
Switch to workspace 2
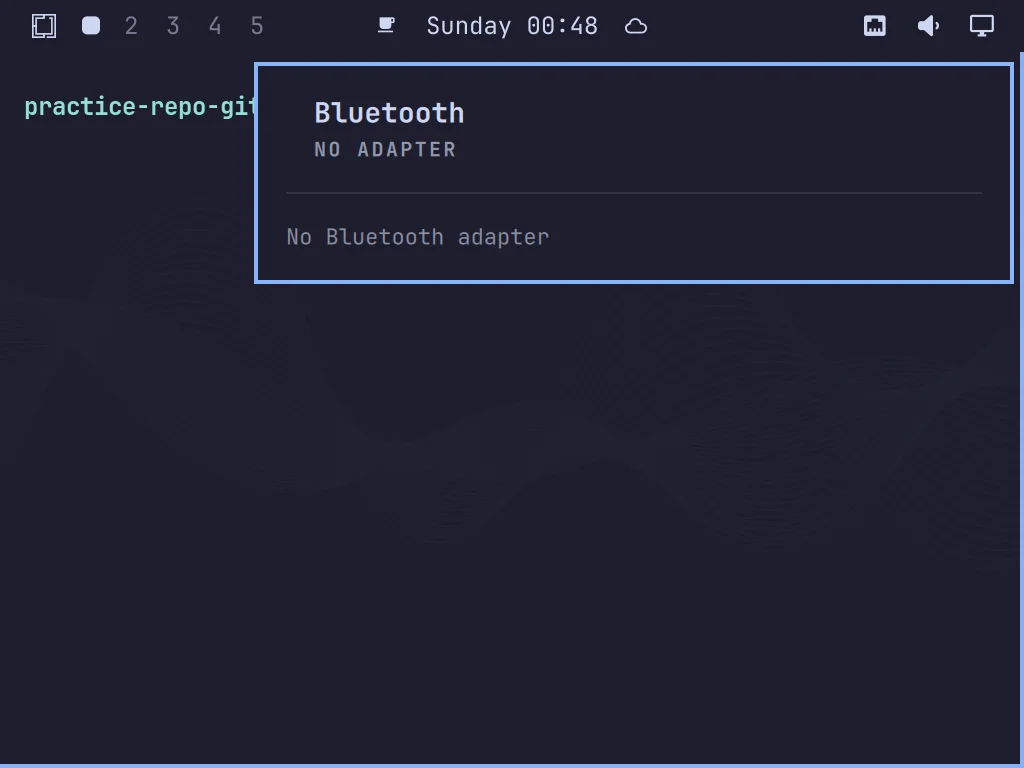[x=131, y=26]
